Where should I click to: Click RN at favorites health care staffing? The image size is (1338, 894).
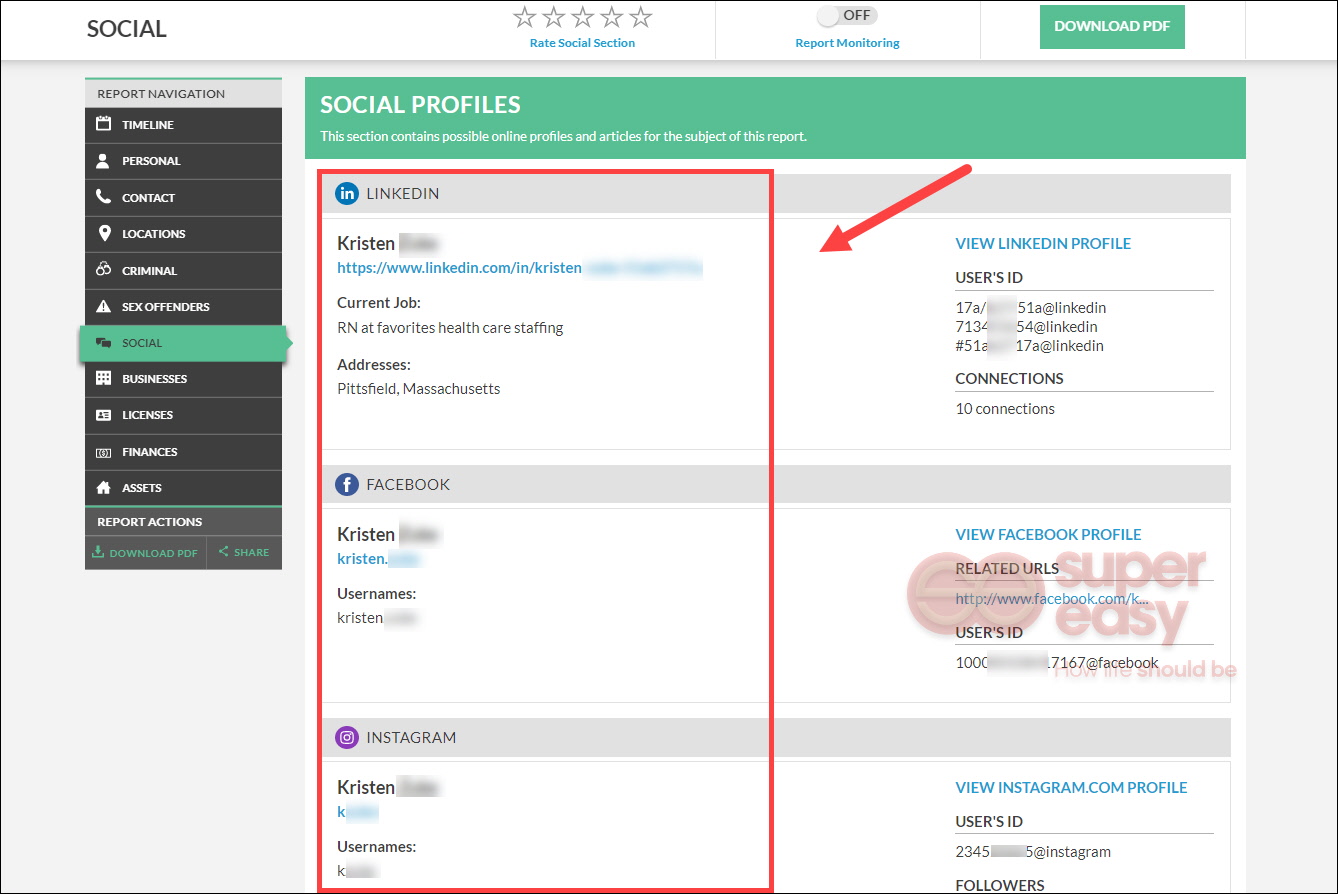(450, 327)
